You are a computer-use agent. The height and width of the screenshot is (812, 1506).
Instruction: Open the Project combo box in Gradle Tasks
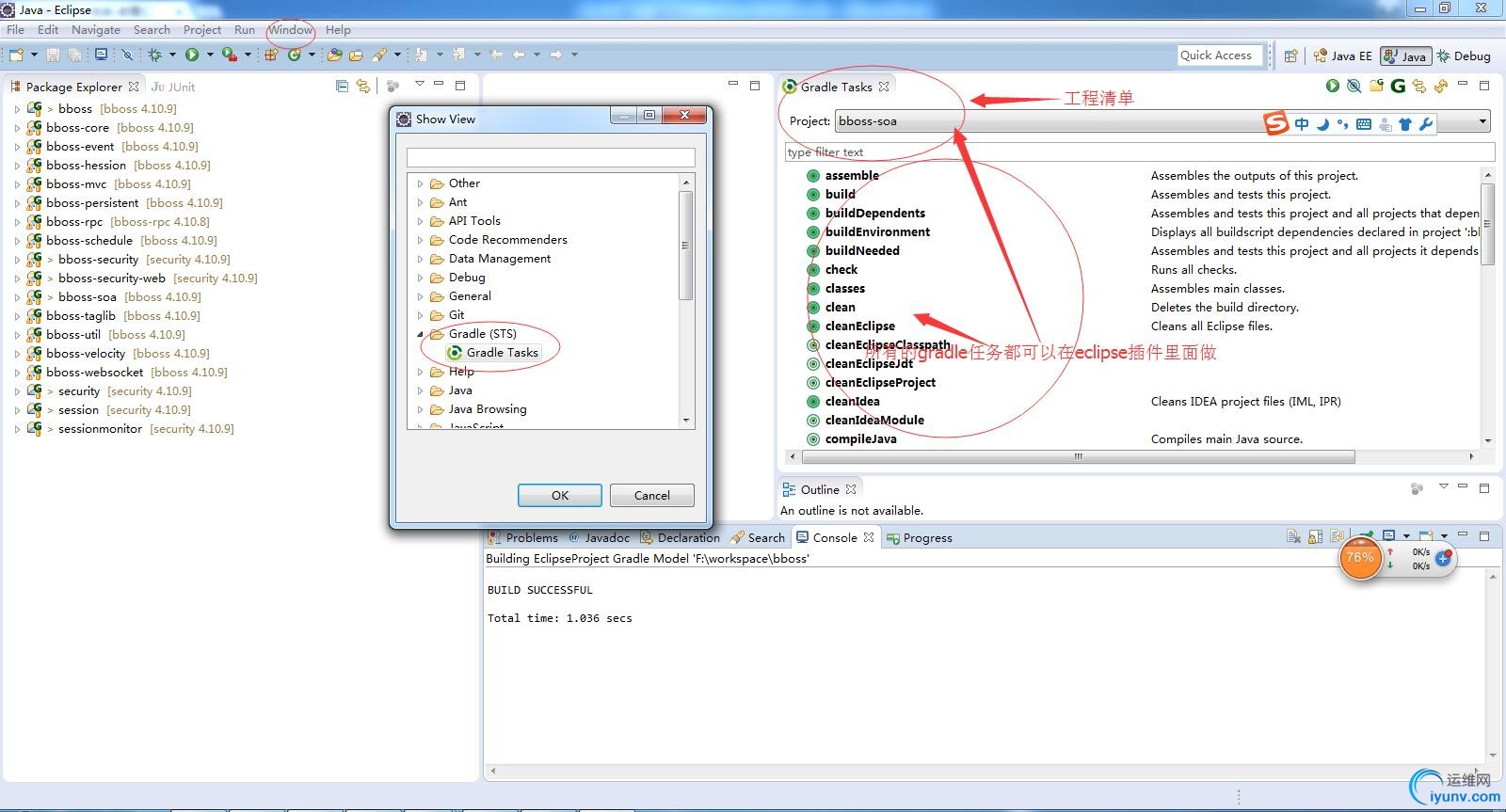point(1163,120)
